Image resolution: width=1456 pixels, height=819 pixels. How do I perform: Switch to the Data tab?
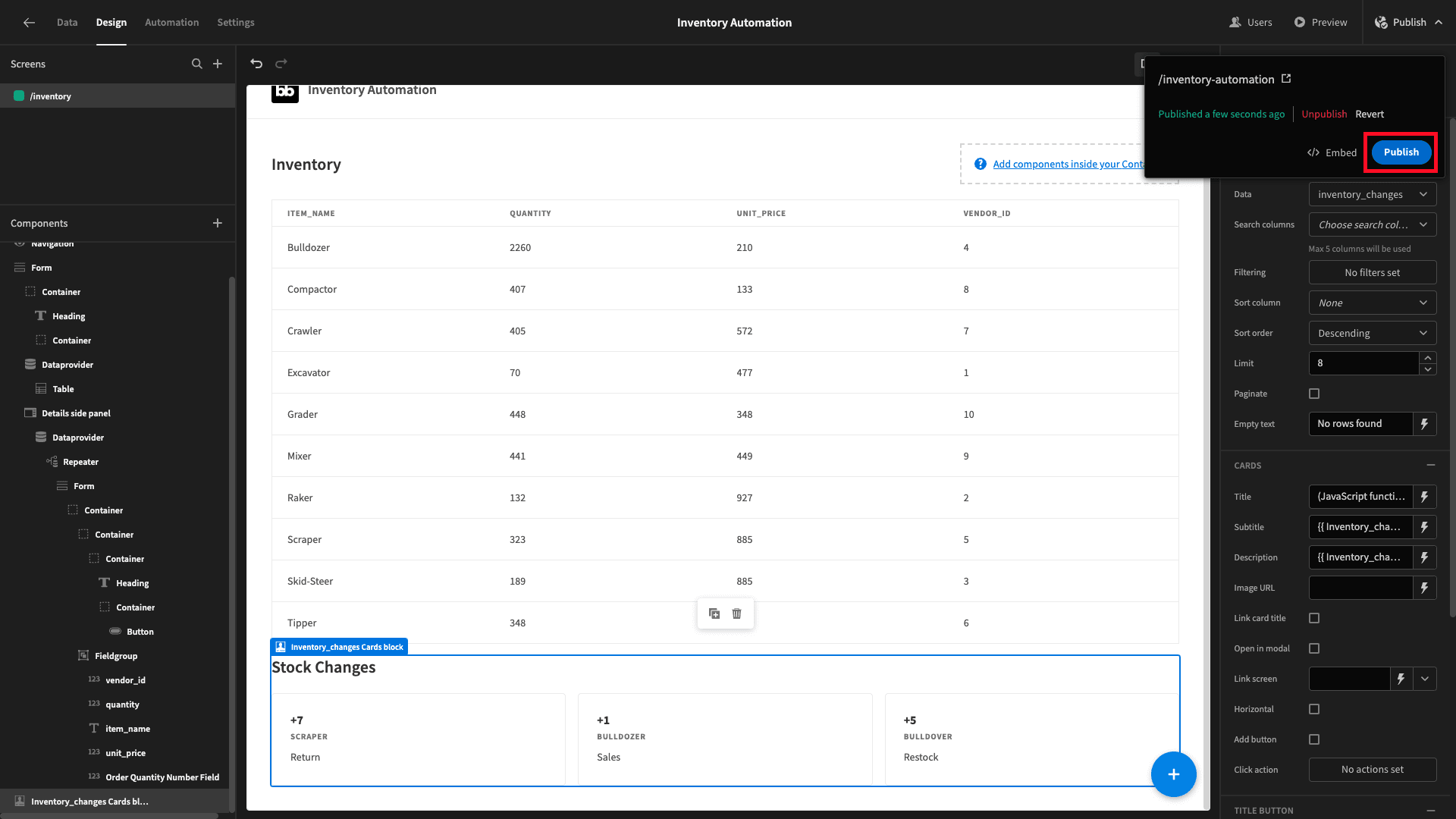click(67, 23)
